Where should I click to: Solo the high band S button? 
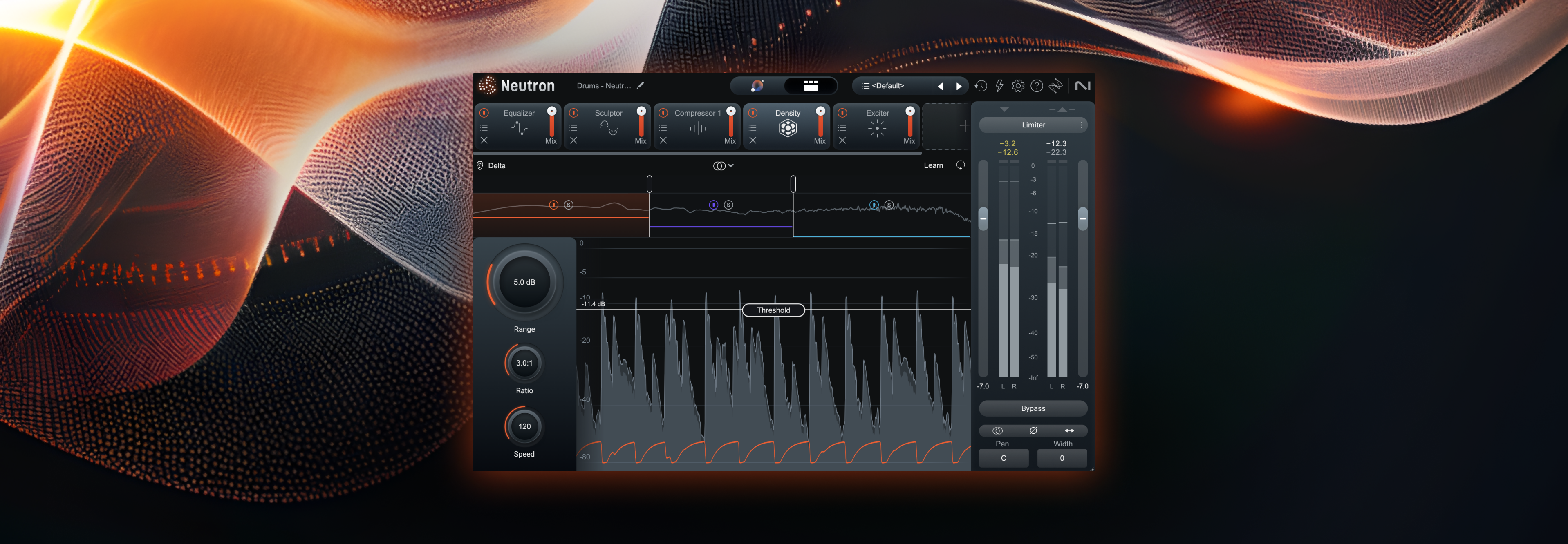coord(889,205)
